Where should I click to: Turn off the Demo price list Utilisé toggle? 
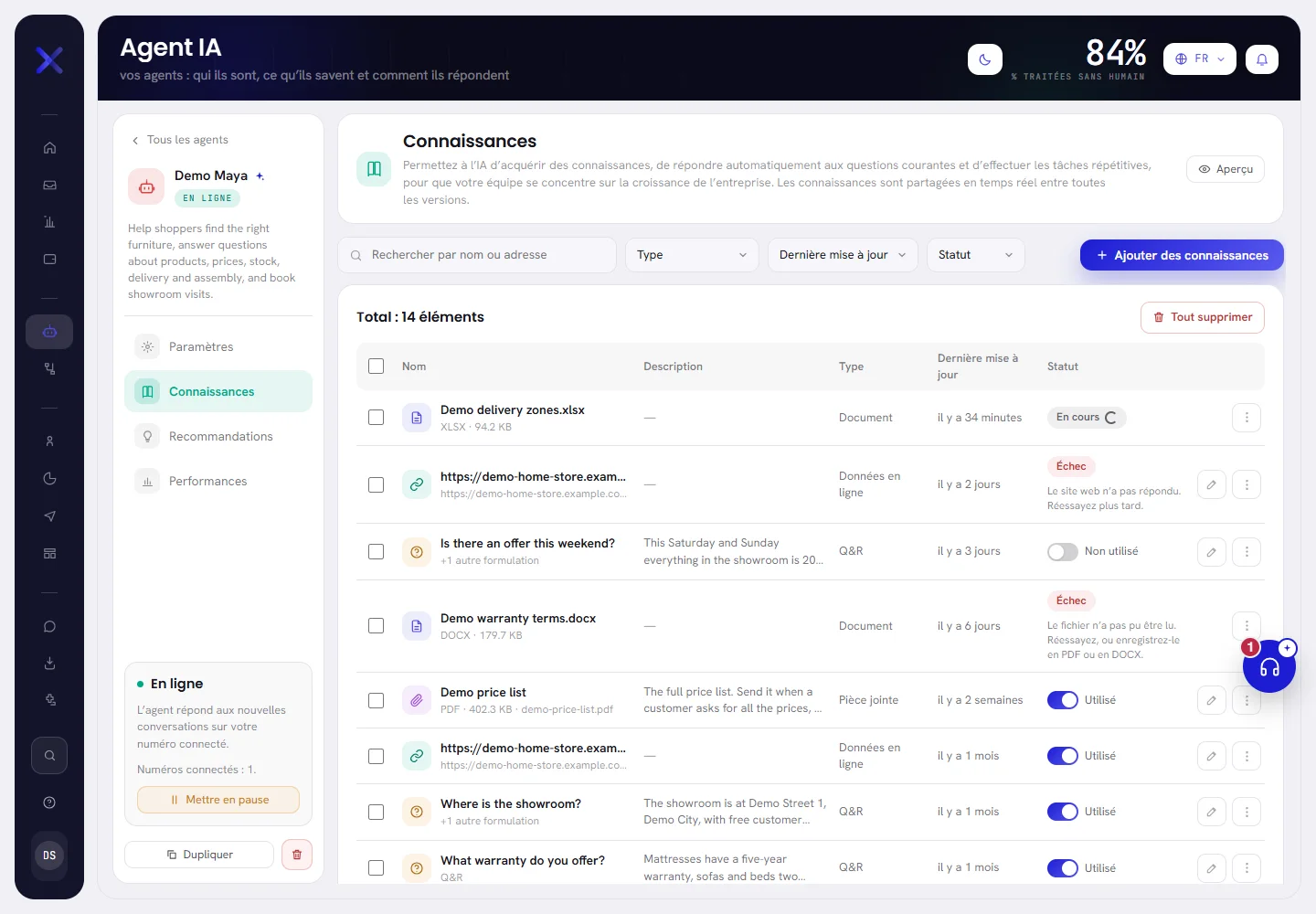1063,700
